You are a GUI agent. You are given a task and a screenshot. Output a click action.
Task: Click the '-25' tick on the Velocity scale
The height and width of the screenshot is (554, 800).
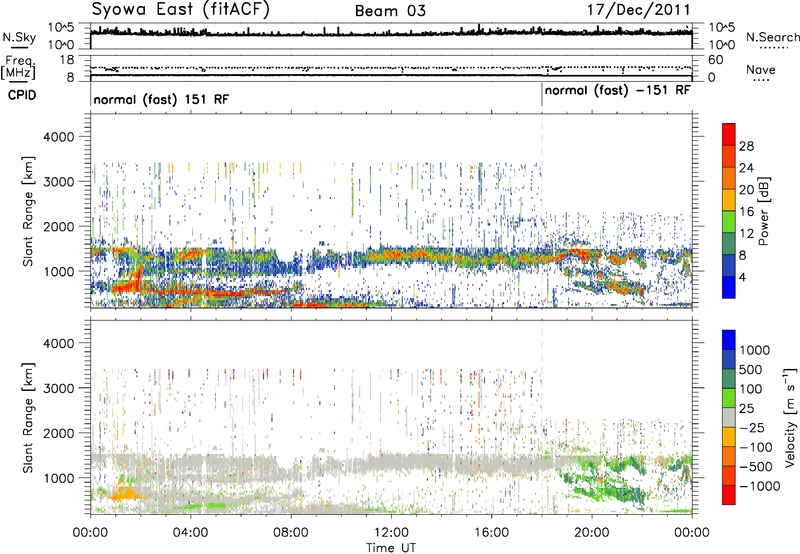click(751, 427)
